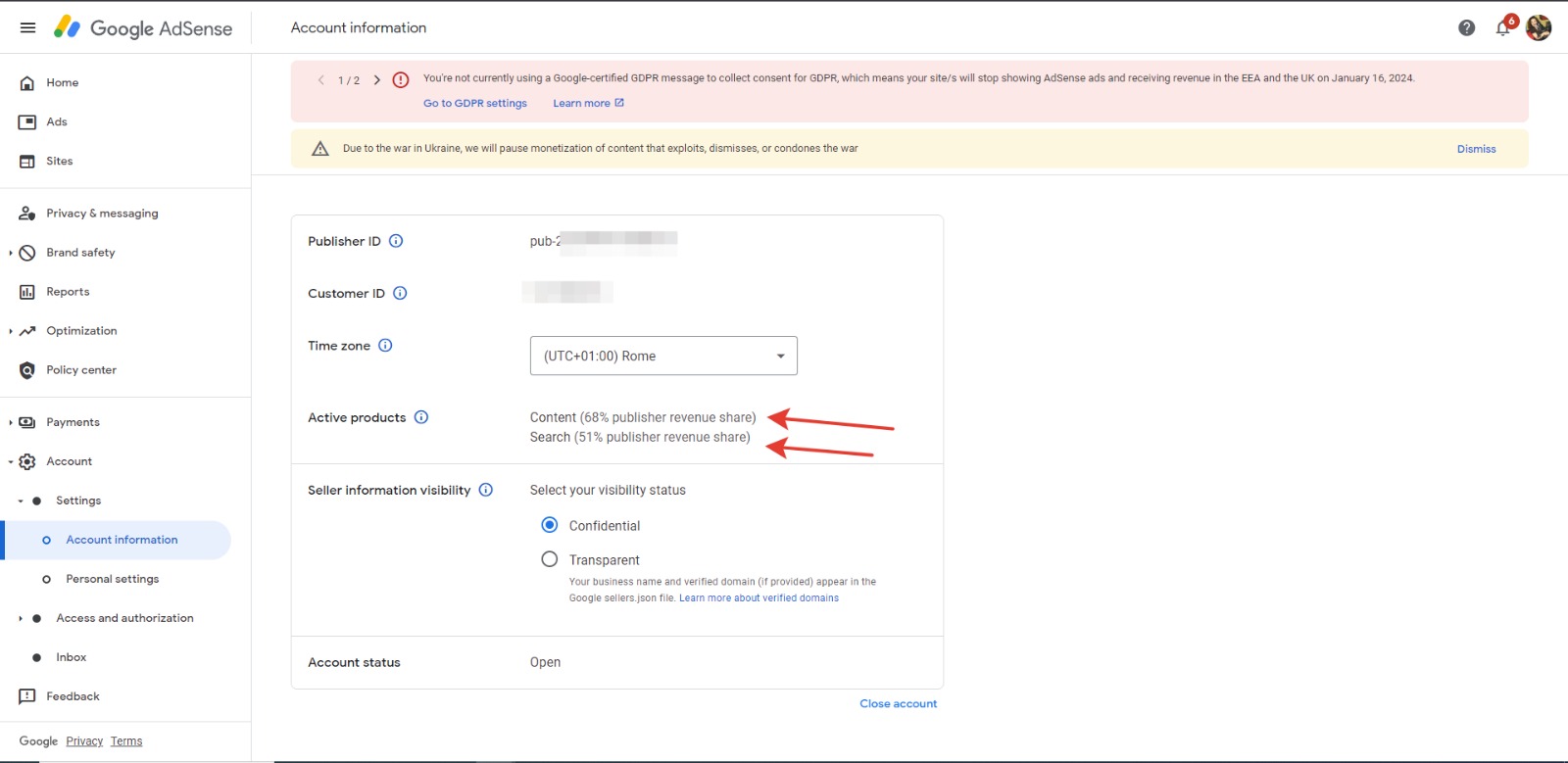Image resolution: width=1568 pixels, height=763 pixels.
Task: Select Account information in sidebar
Action: click(118, 540)
